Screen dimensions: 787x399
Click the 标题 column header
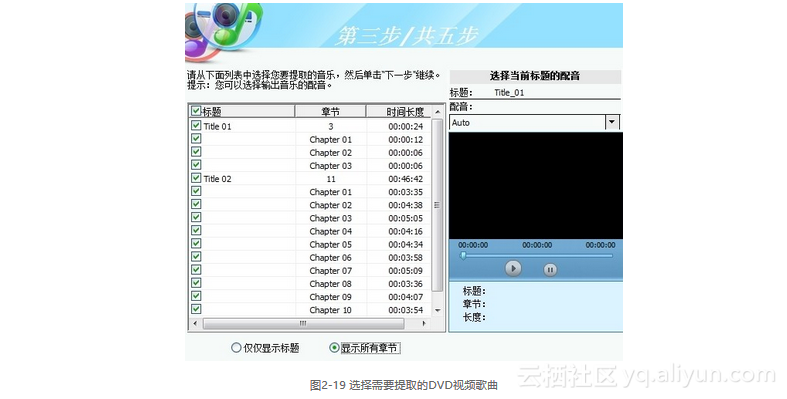[242, 111]
